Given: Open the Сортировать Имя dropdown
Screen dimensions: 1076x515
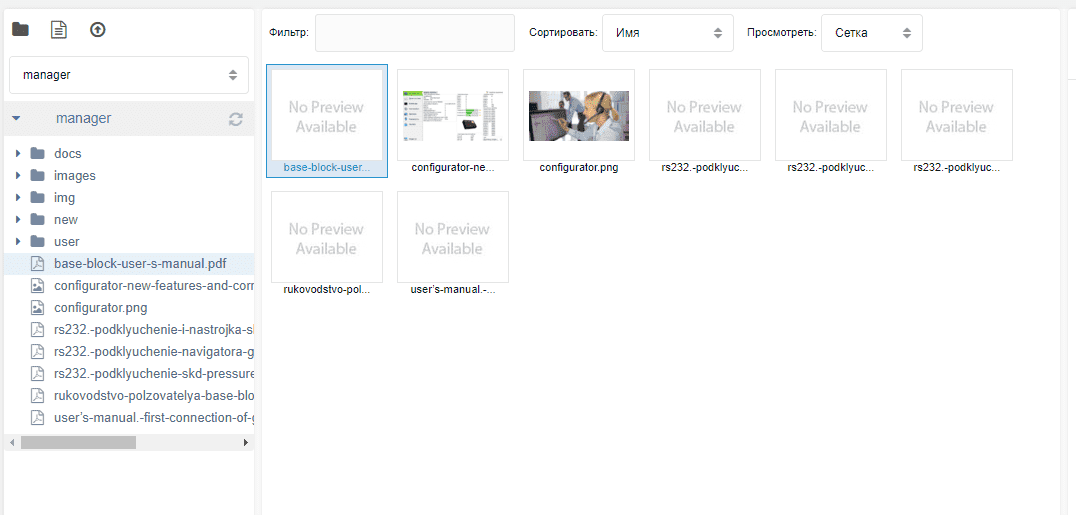Looking at the screenshot, I should click(x=668, y=33).
